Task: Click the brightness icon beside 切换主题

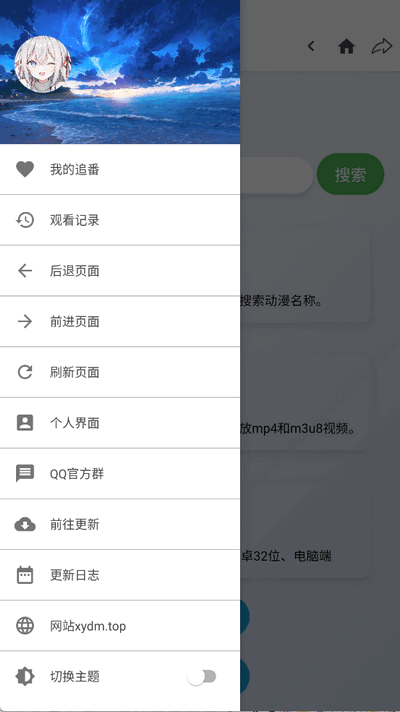Action: point(25,677)
